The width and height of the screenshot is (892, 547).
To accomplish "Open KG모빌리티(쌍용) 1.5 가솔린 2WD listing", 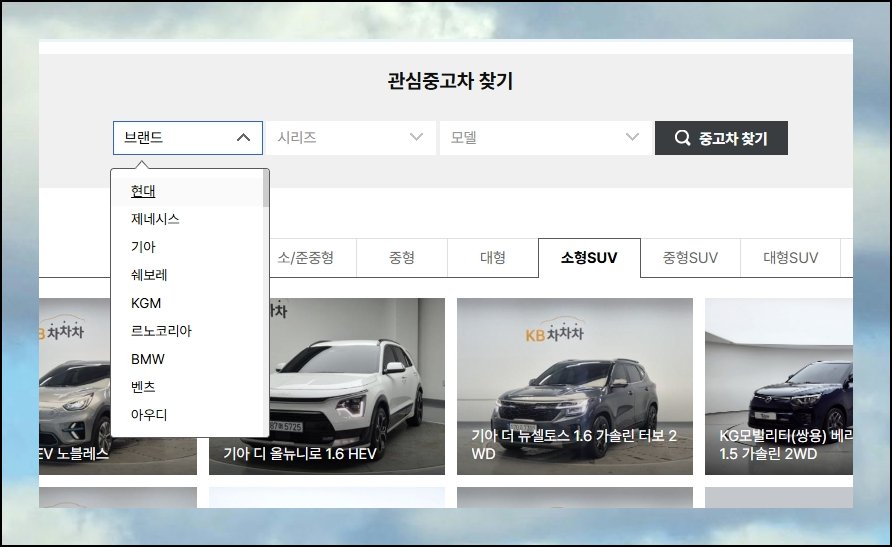I will tap(779, 387).
